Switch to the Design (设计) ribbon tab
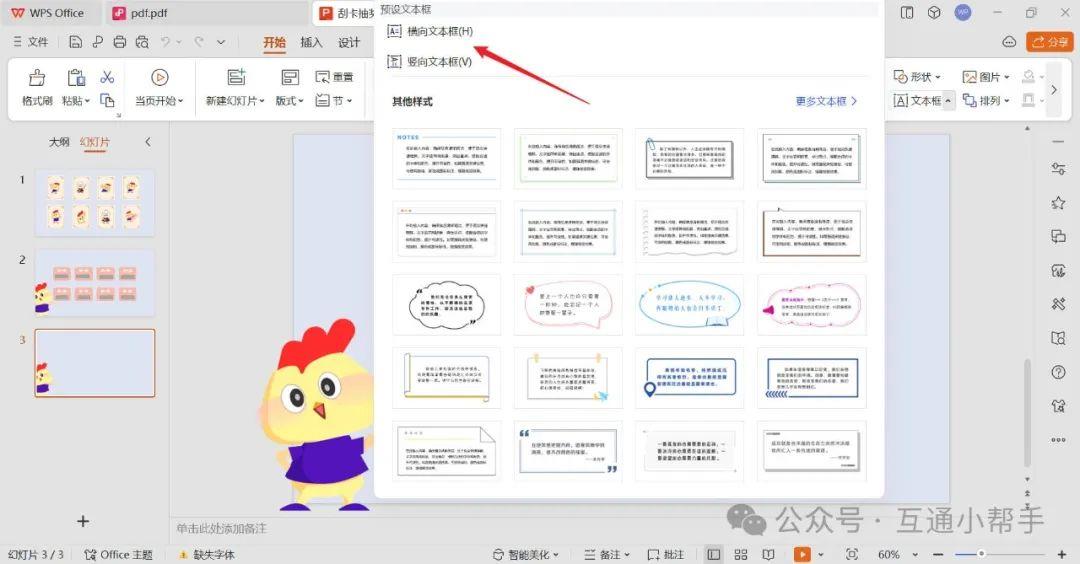Screen dimensions: 1080x564 (x=349, y=43)
